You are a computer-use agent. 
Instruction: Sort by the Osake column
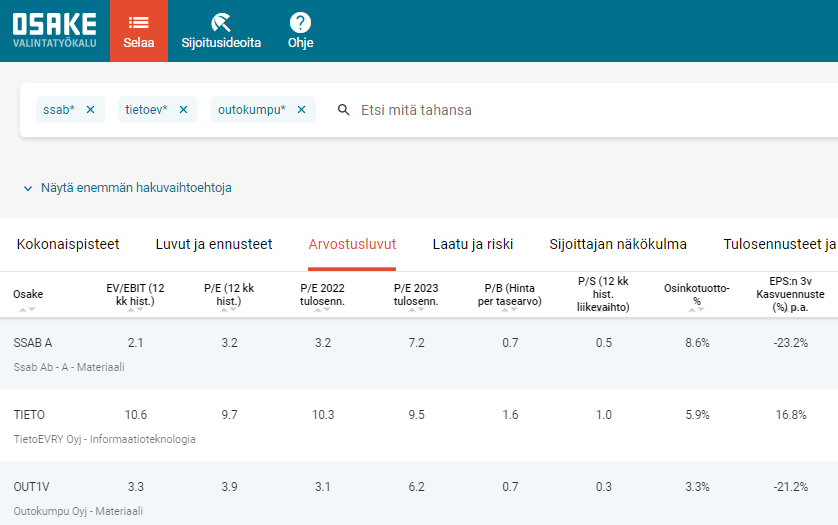click(28, 295)
